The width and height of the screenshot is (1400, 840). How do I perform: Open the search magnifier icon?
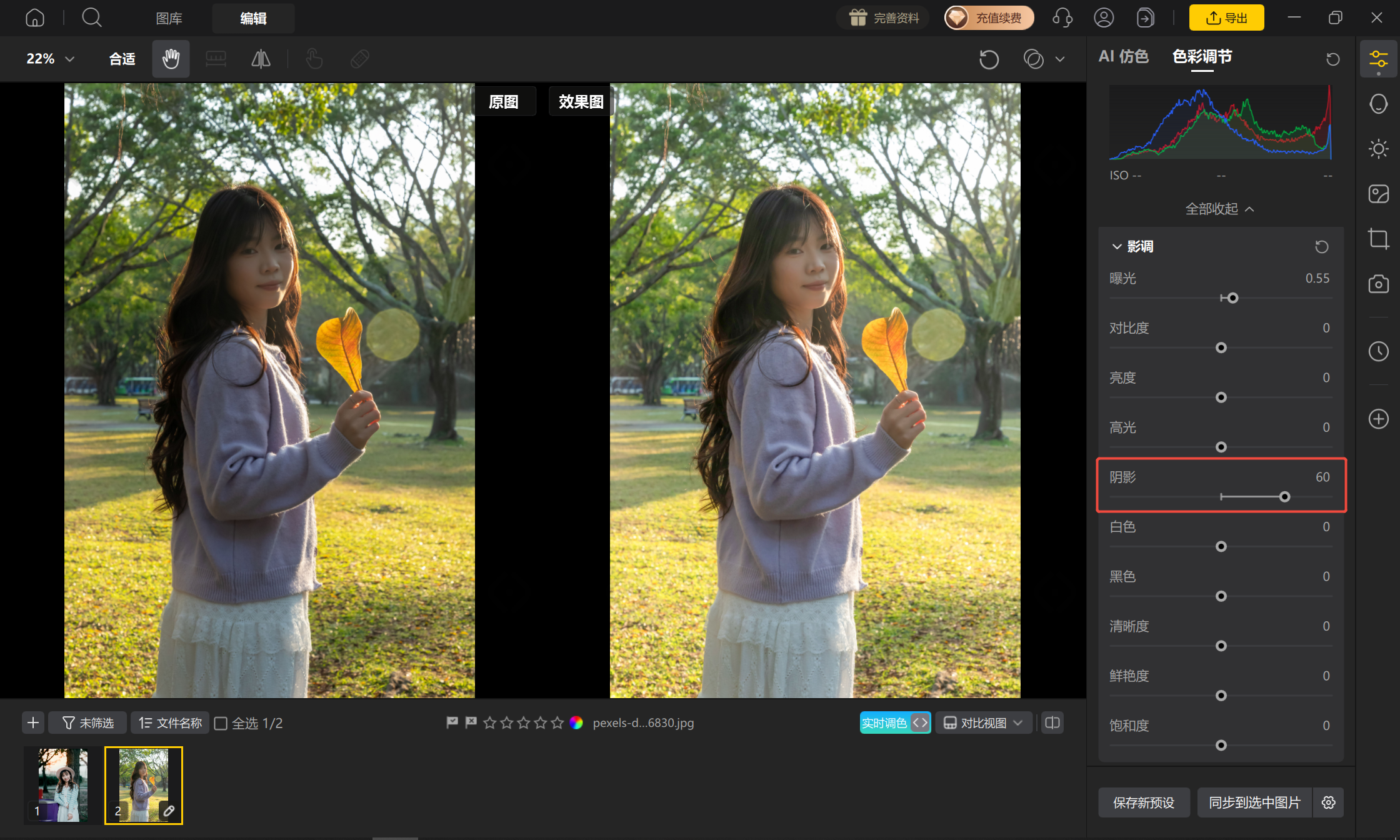[x=92, y=18]
